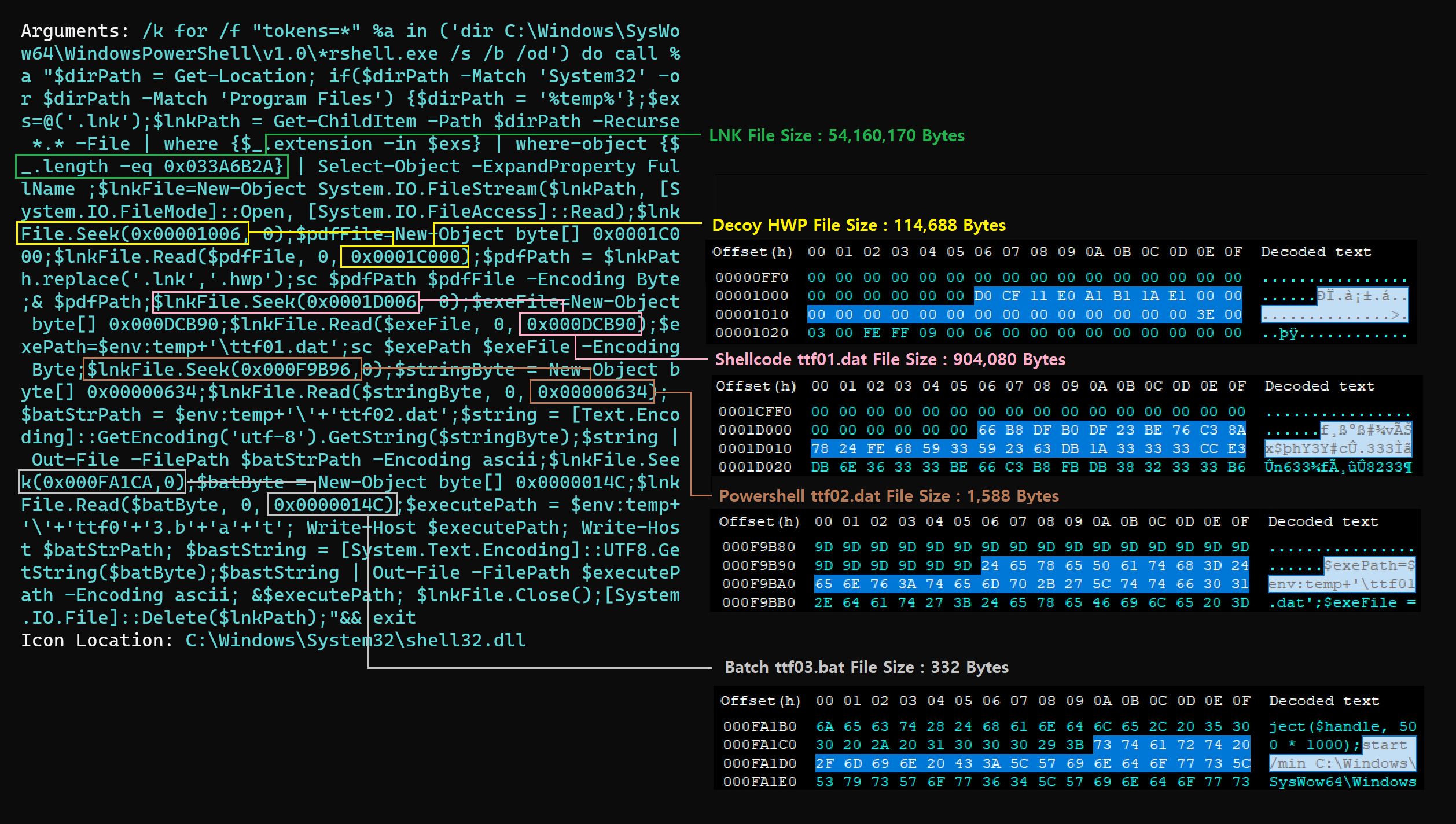Screen dimensions: 1456x824
Task: Click the pink boxed $lnkFile.Seek(0x0001D006 text
Action: coord(285,301)
